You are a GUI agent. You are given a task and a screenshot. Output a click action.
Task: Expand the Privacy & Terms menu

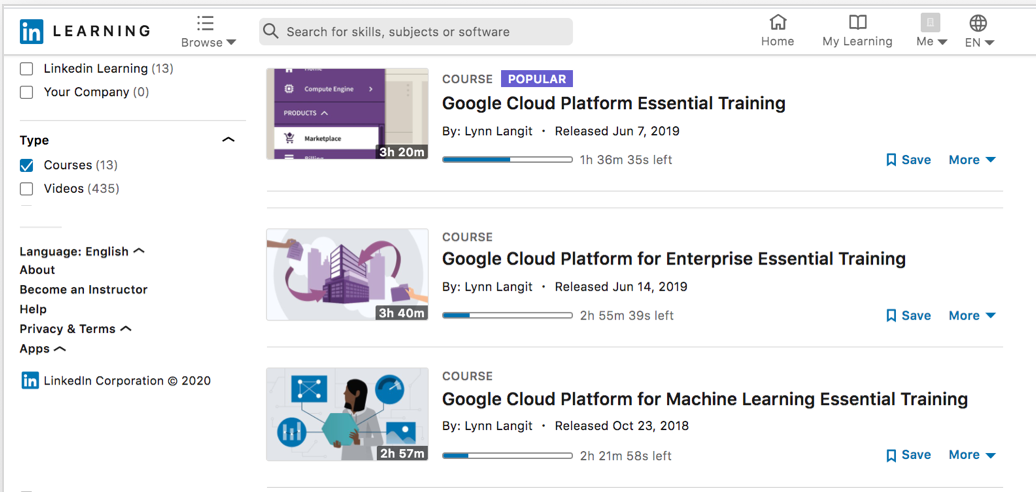point(75,329)
